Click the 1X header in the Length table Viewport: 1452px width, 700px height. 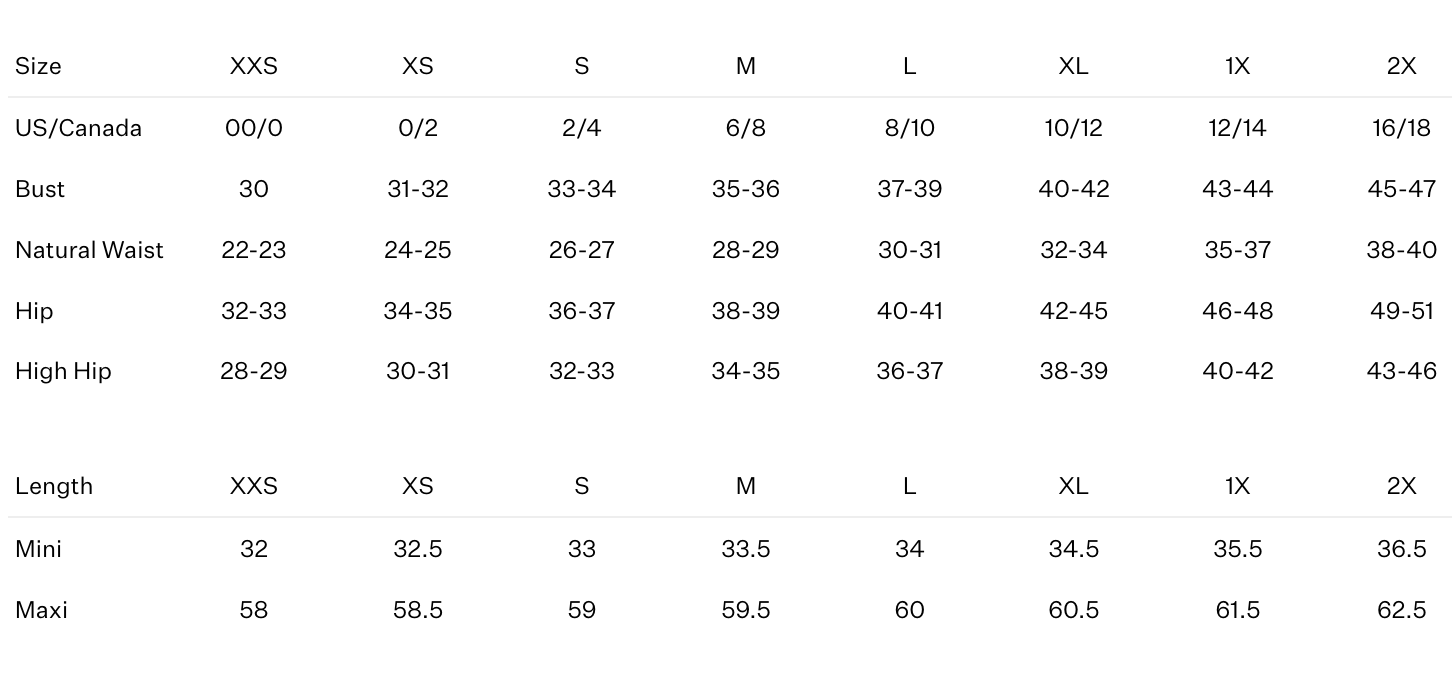(x=1237, y=486)
